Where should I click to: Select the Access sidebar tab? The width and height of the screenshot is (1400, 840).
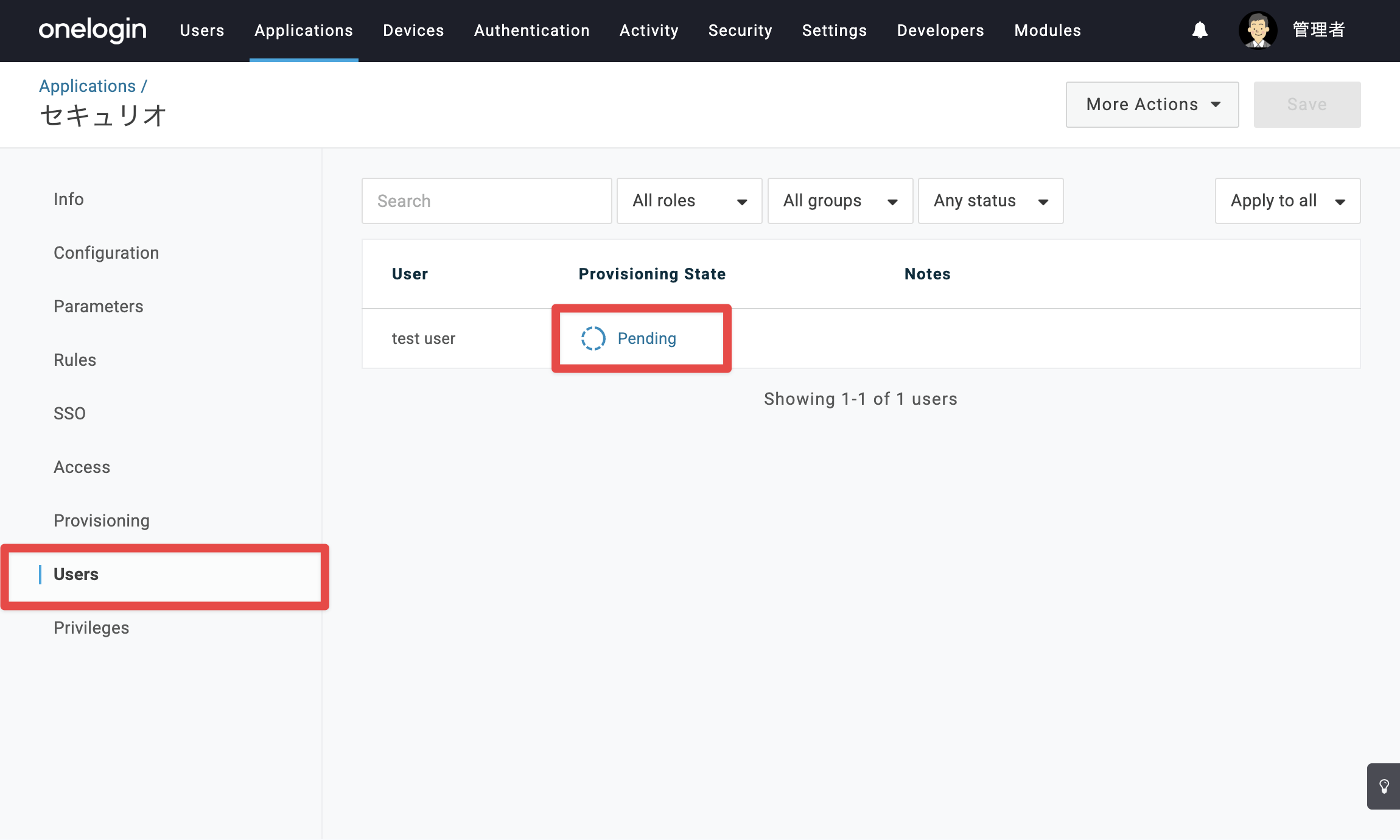tap(82, 467)
